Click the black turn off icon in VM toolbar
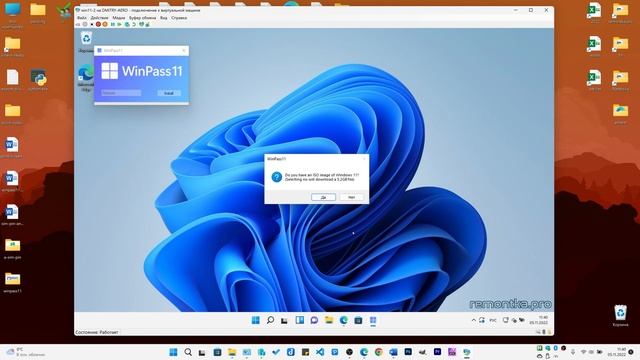Image resolution: width=640 pixels, height=360 pixels. 92,24
